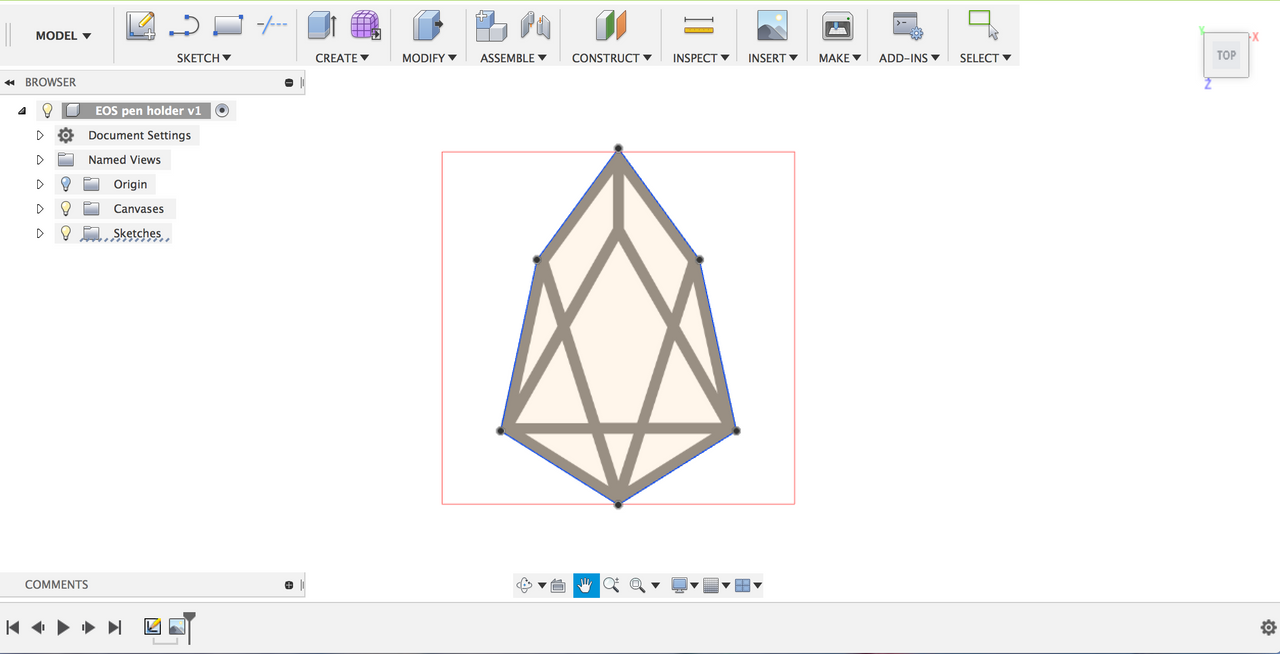
Task: Click the Press Pull modify icon
Action: (x=429, y=26)
